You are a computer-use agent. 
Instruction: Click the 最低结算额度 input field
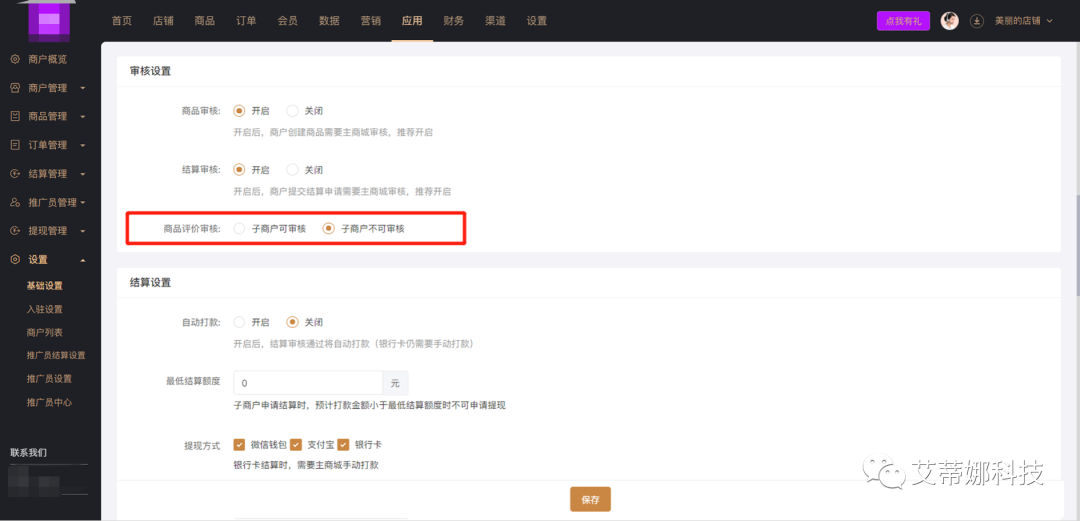pos(308,383)
